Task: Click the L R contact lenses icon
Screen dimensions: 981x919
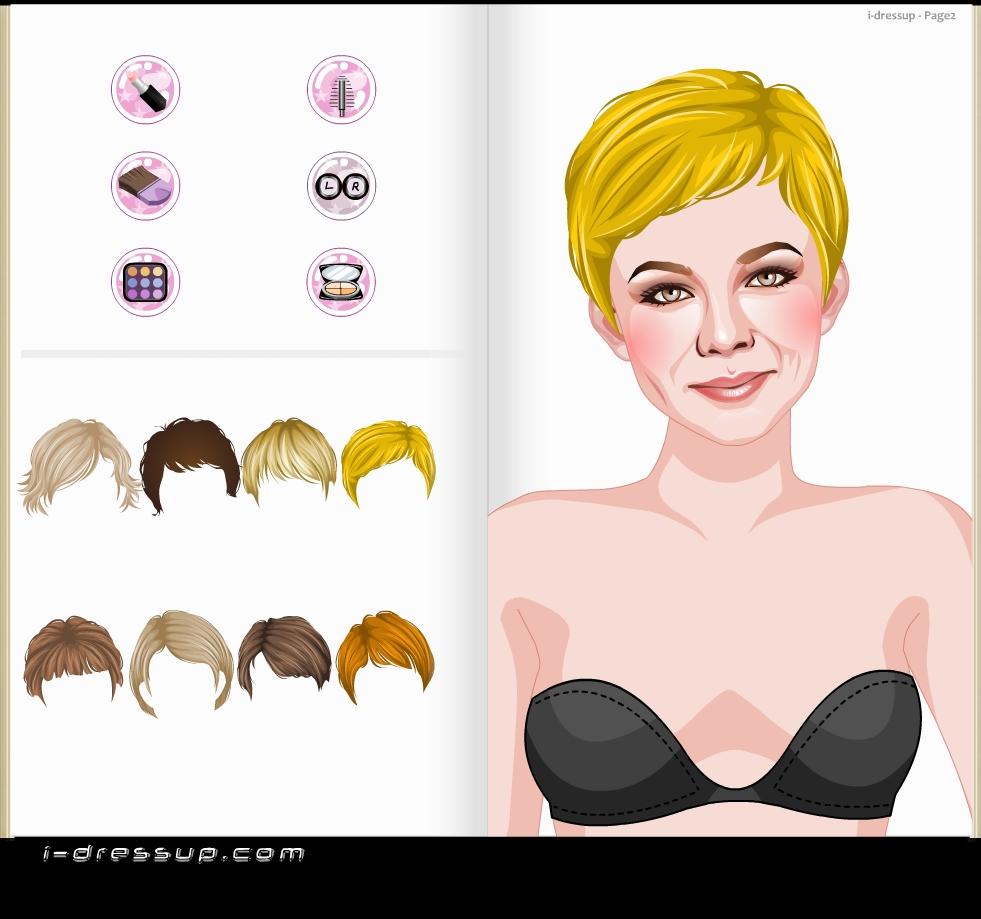Action: [x=341, y=186]
